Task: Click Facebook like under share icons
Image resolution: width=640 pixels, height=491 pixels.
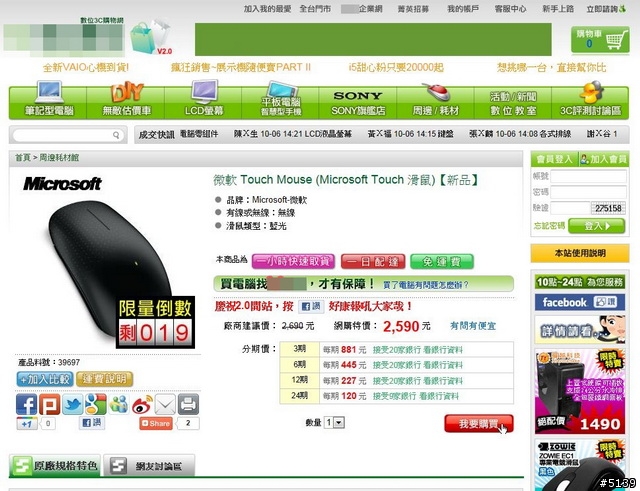Action: (92, 423)
